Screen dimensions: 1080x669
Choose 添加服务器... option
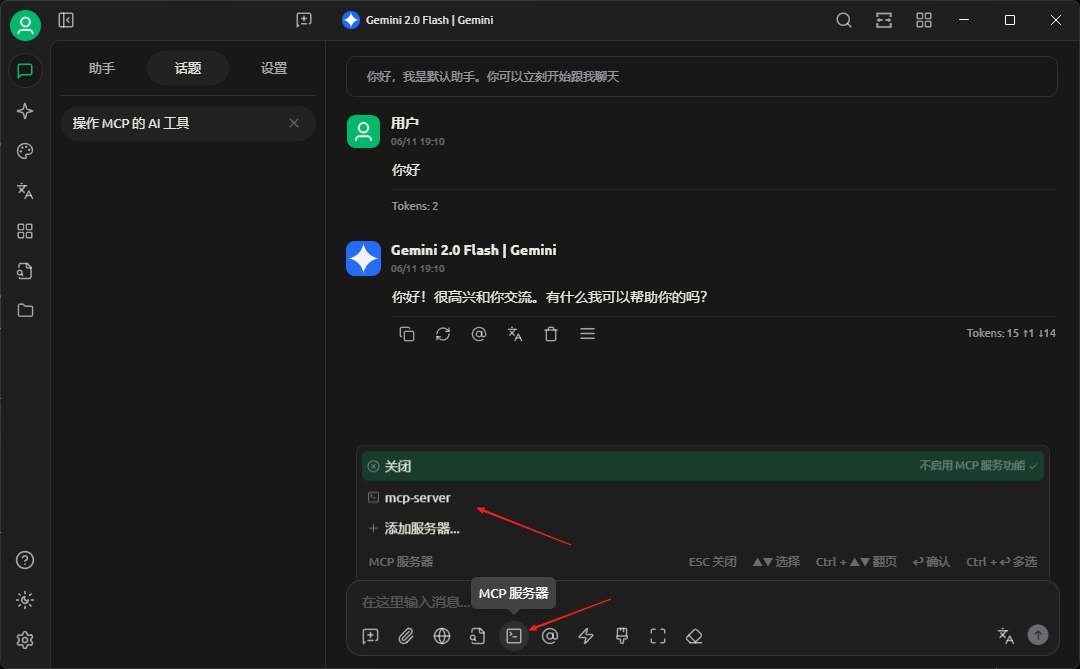[x=703, y=528]
